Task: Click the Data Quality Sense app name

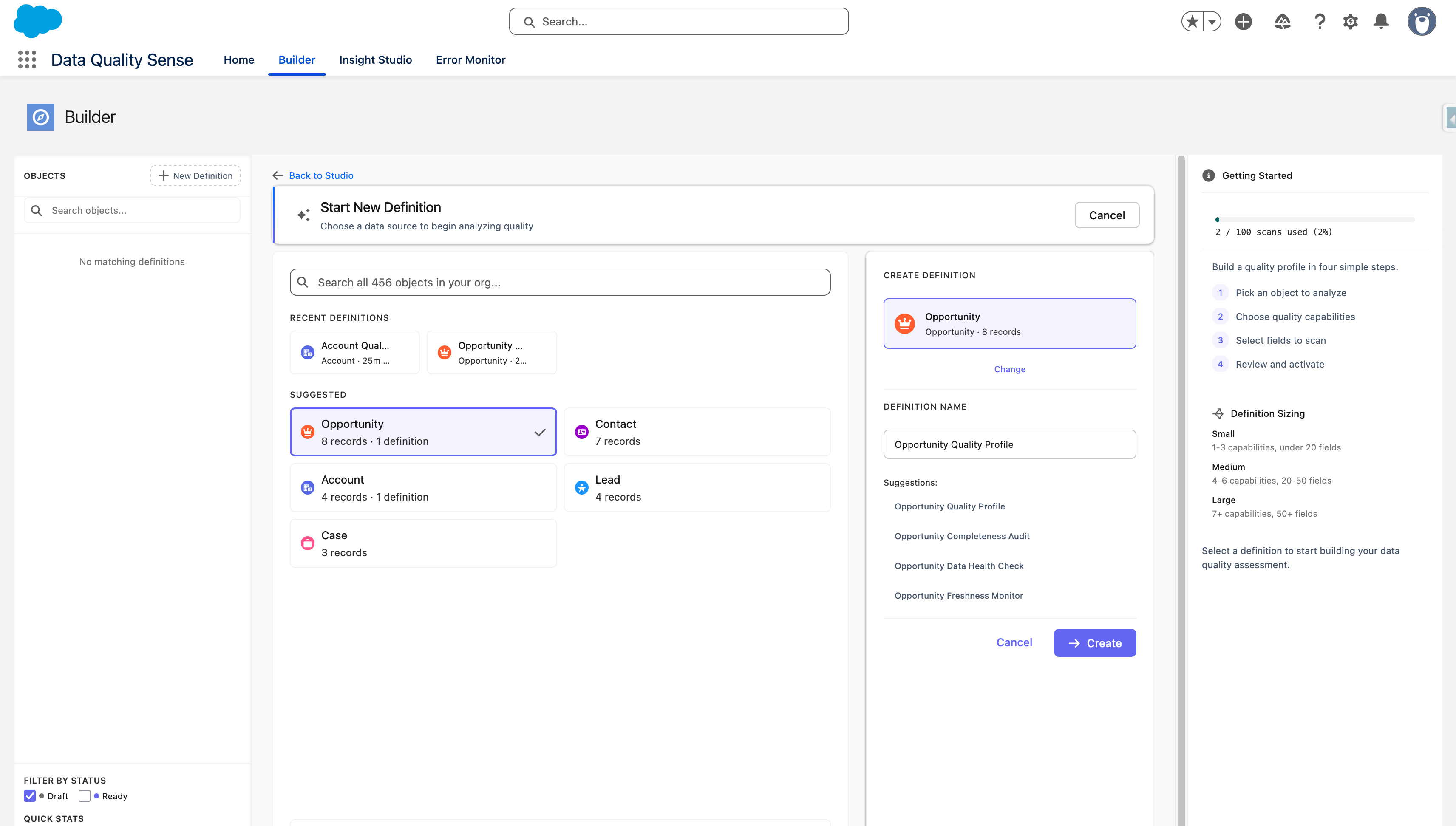Action: coord(122,59)
